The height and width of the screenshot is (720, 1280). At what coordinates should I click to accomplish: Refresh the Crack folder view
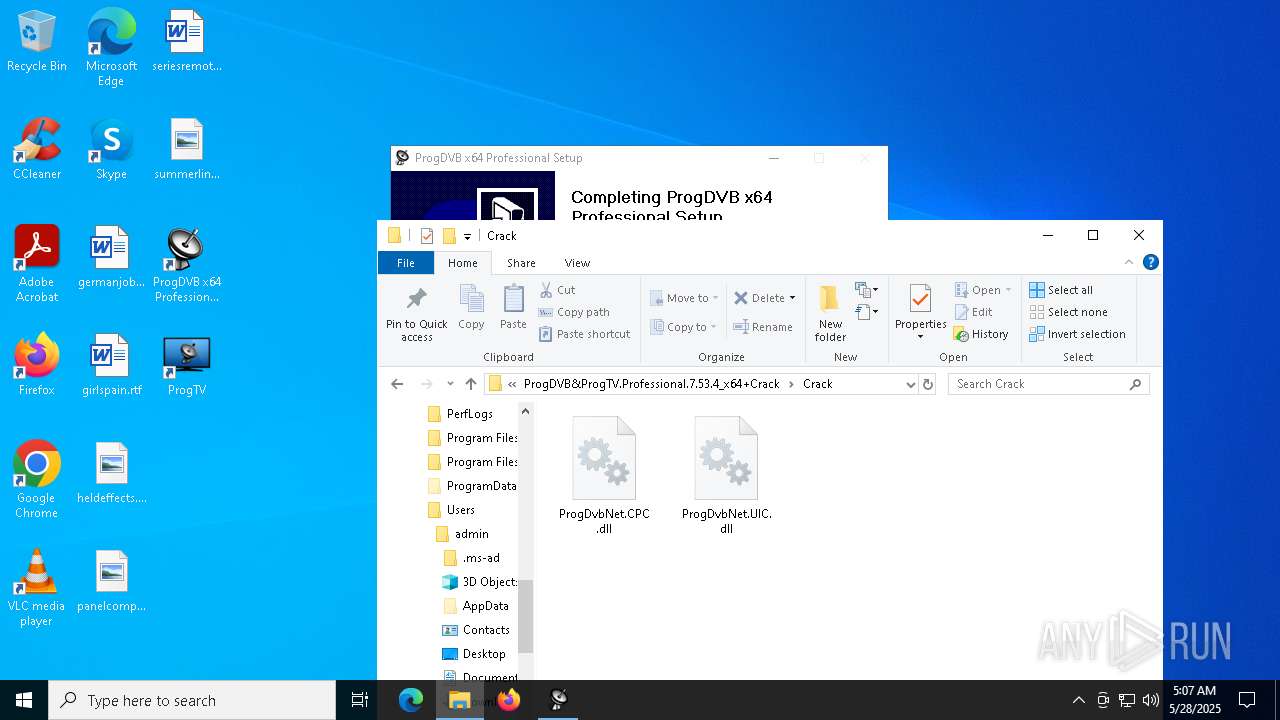928,384
